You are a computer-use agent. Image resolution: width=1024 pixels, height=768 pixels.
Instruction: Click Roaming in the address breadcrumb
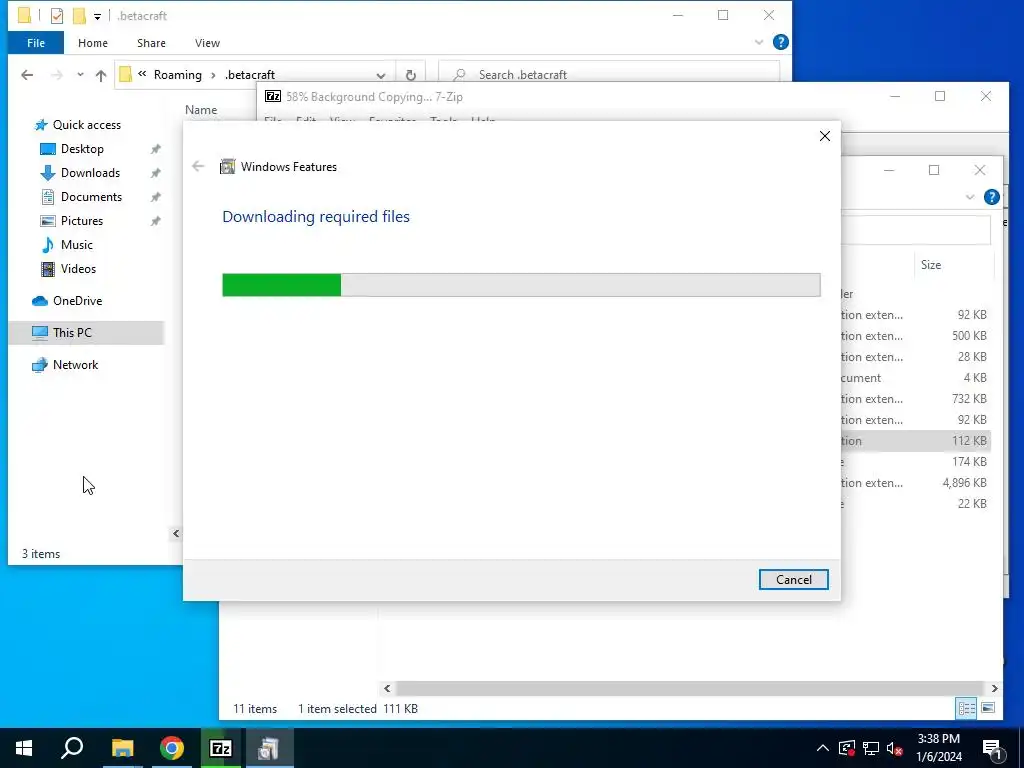178,75
